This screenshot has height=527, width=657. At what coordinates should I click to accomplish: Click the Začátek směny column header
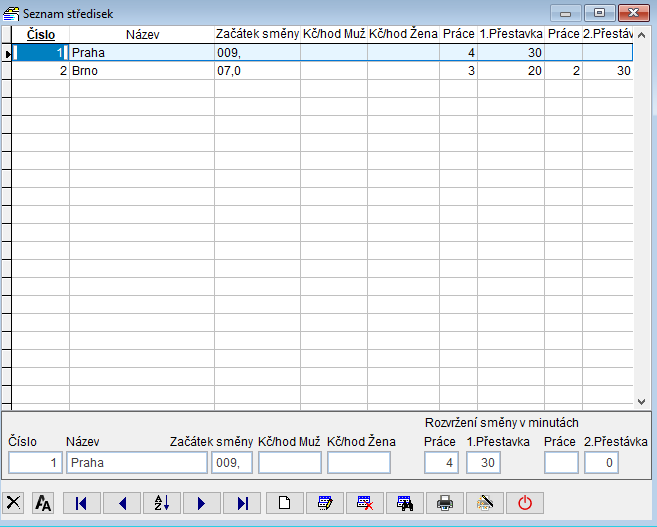[x=257, y=34]
